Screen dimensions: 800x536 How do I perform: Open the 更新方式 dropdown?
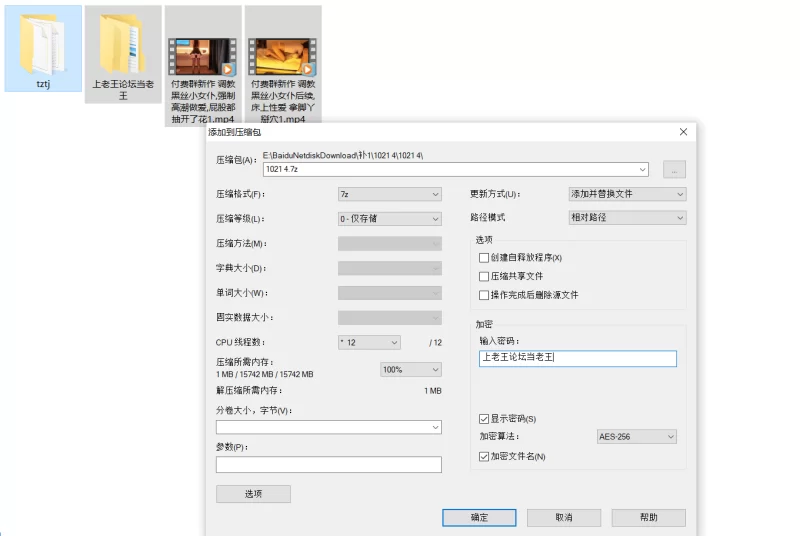point(626,194)
